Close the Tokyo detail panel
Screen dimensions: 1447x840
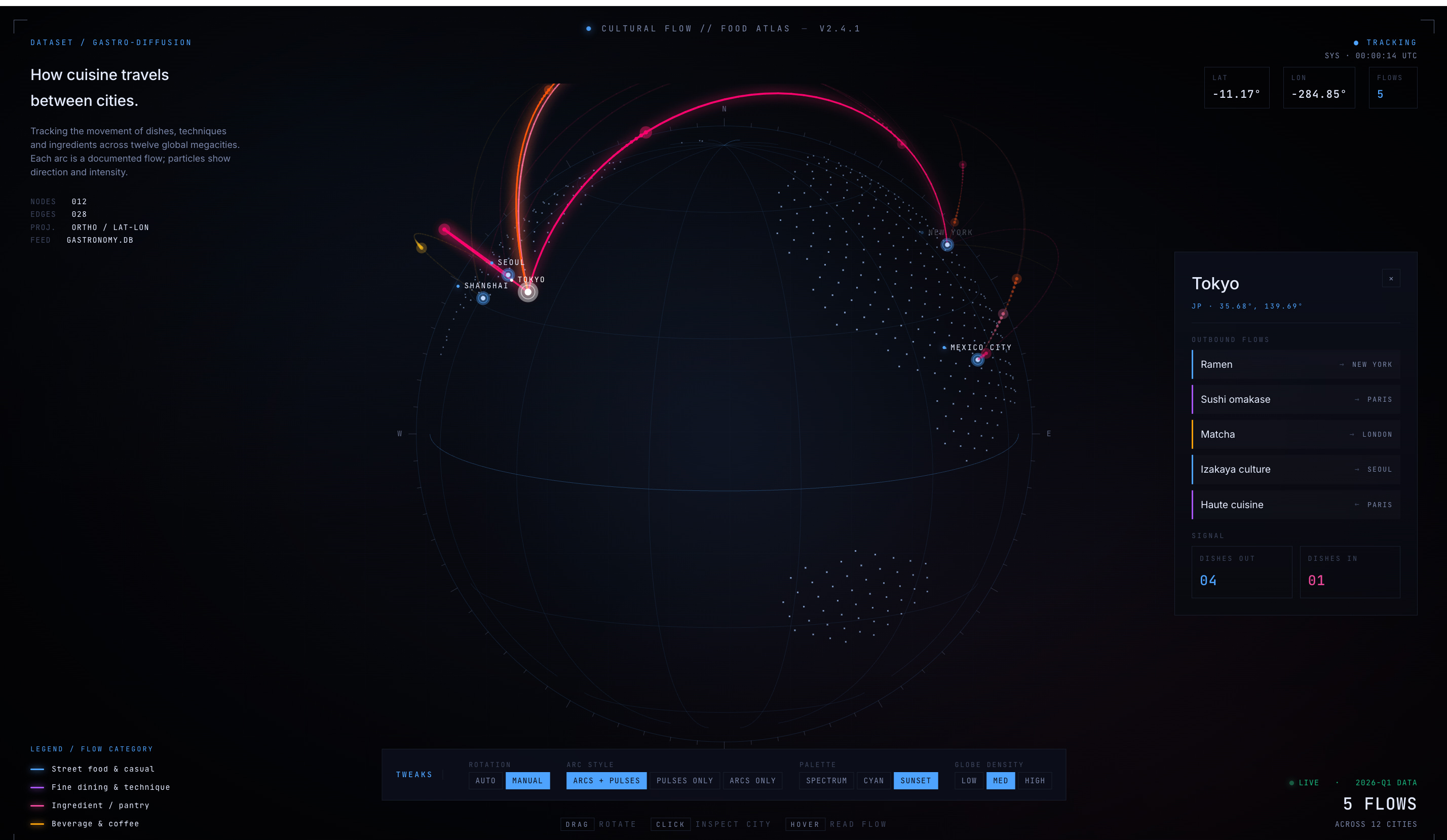(x=1391, y=279)
